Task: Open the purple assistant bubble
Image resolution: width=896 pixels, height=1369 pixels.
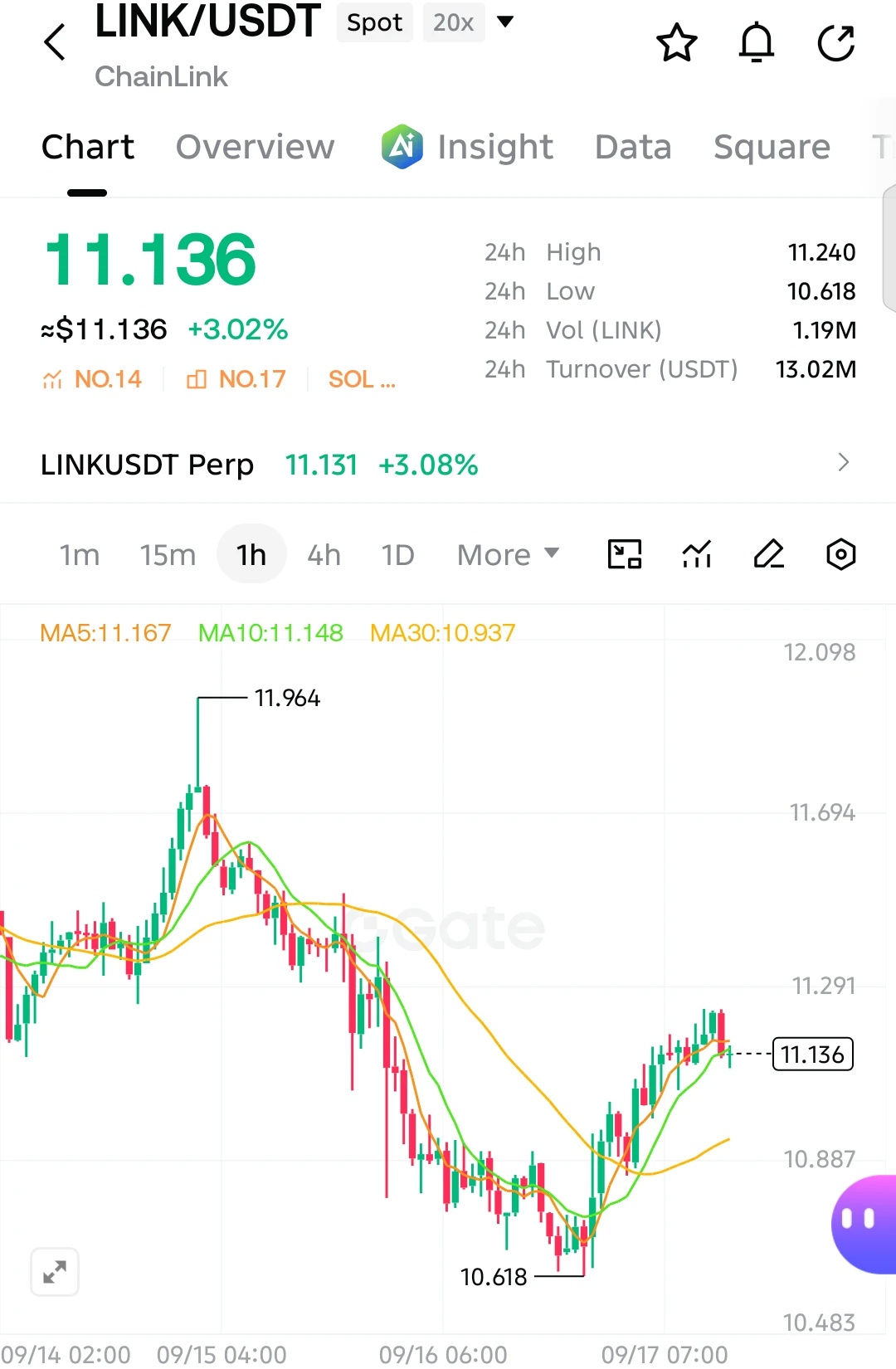Action: point(864,1224)
